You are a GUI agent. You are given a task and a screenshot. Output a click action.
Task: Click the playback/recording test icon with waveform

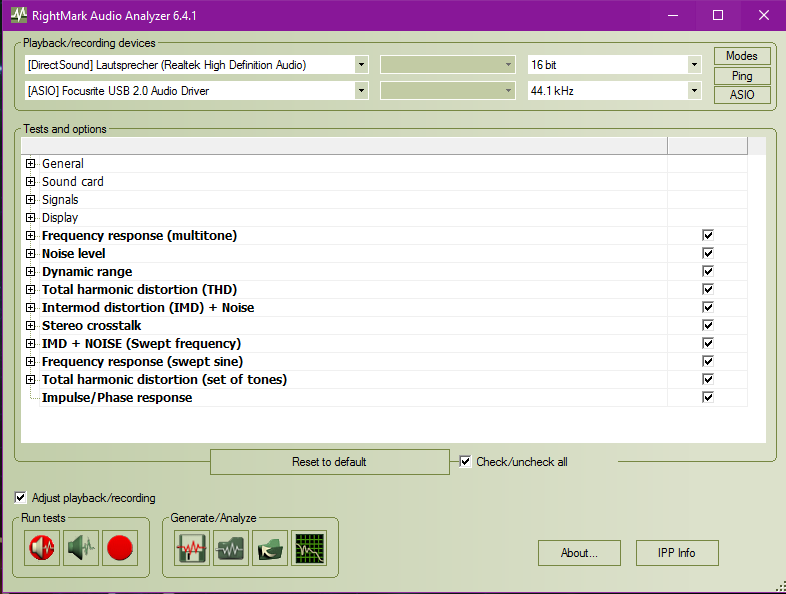click(42, 548)
